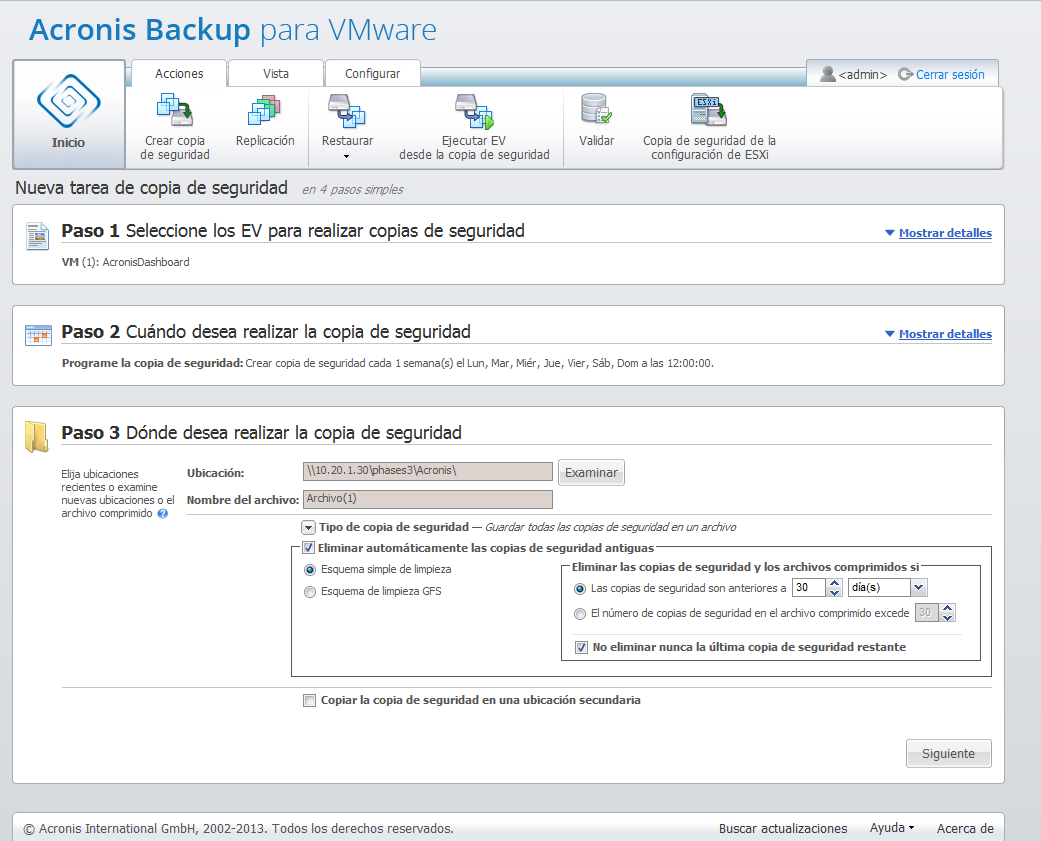Click the Crear copia de seguridad icon
1041x841 pixels.
tap(175, 110)
